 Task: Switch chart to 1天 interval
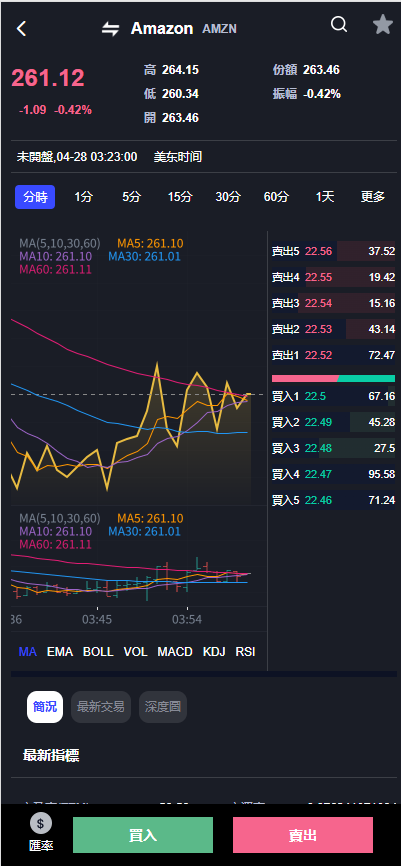(325, 197)
